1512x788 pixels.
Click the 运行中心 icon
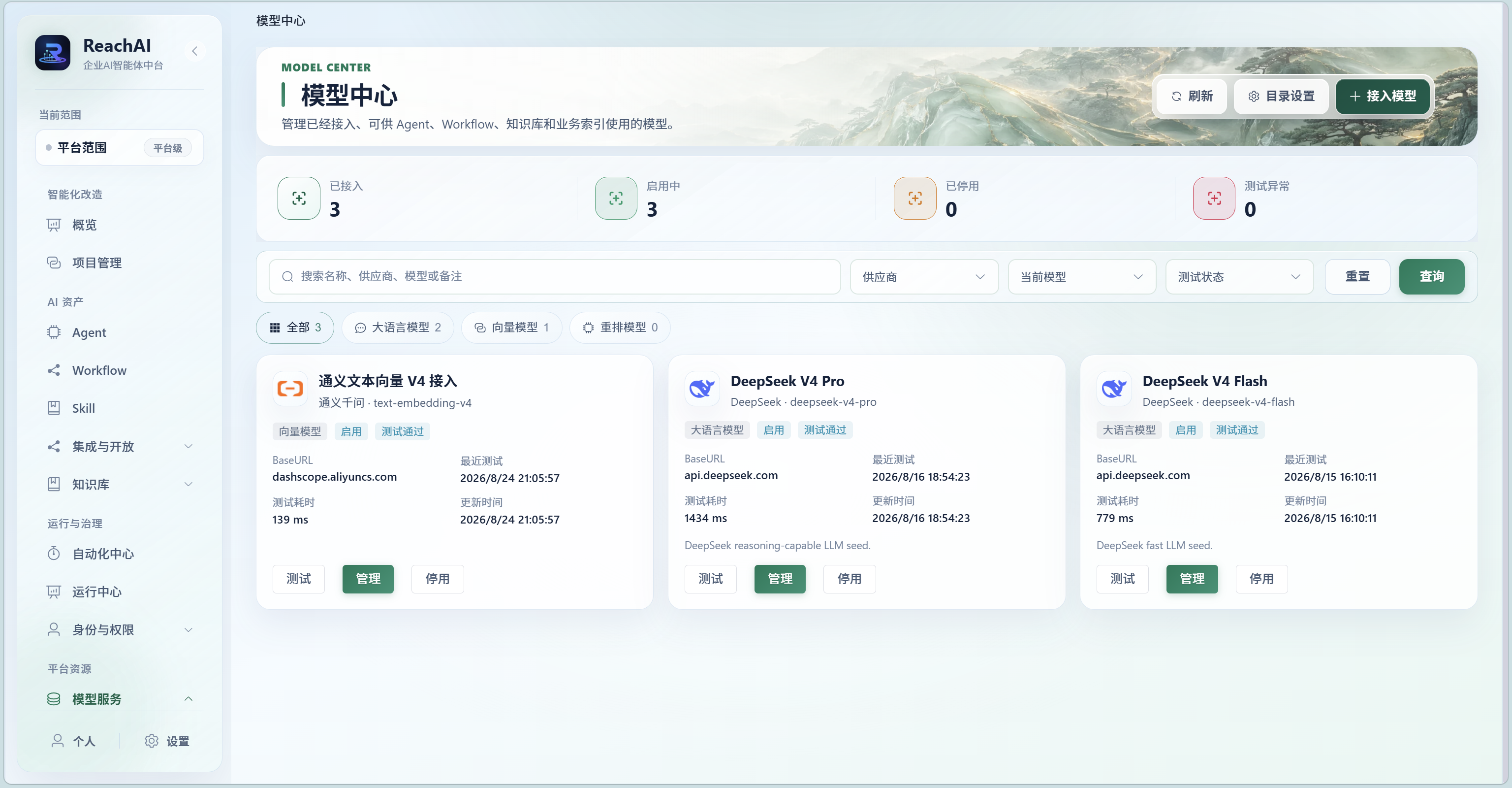click(x=54, y=591)
